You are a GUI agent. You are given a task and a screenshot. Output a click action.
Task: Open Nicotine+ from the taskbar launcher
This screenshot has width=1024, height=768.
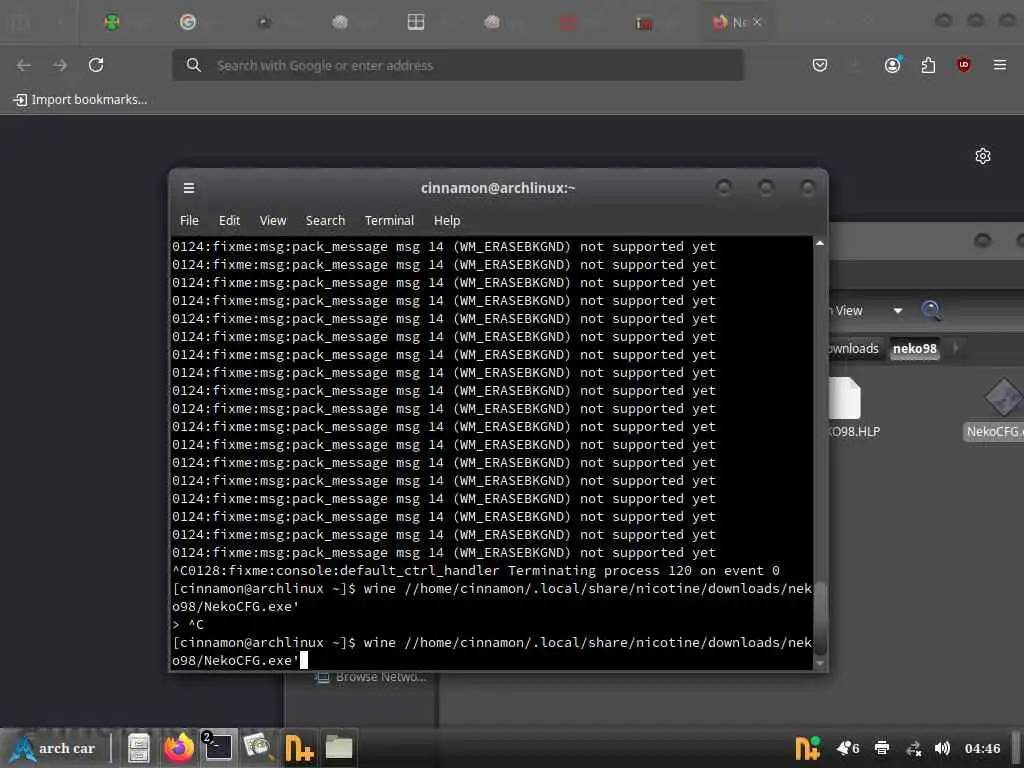click(x=298, y=748)
